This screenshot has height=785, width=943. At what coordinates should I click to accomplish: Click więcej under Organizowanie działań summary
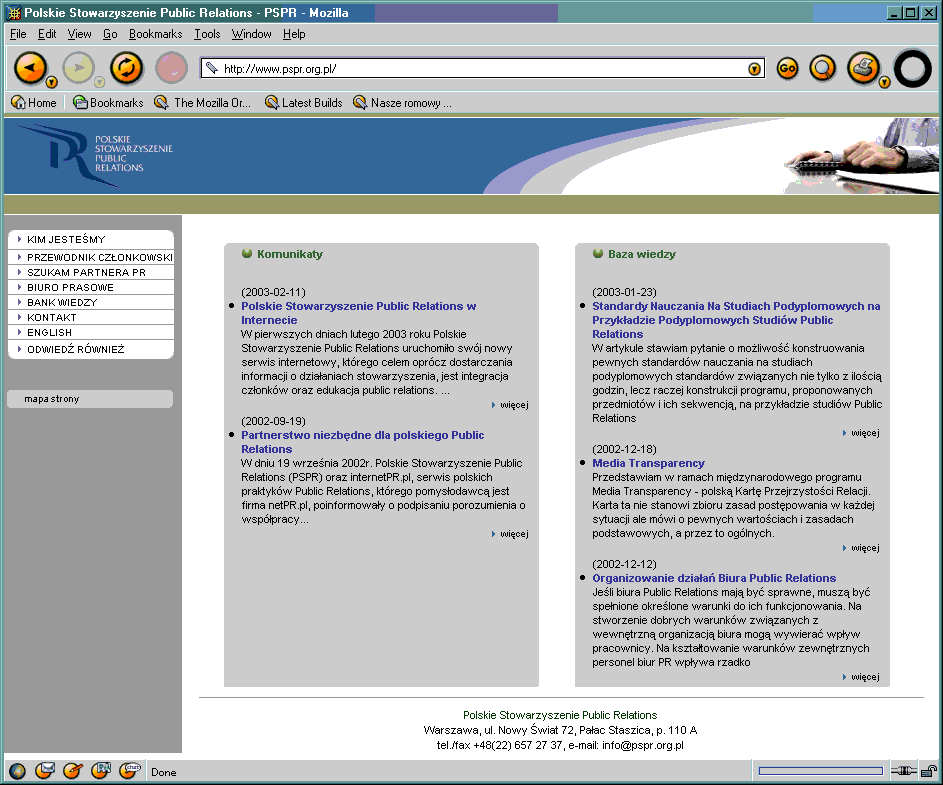(x=861, y=677)
